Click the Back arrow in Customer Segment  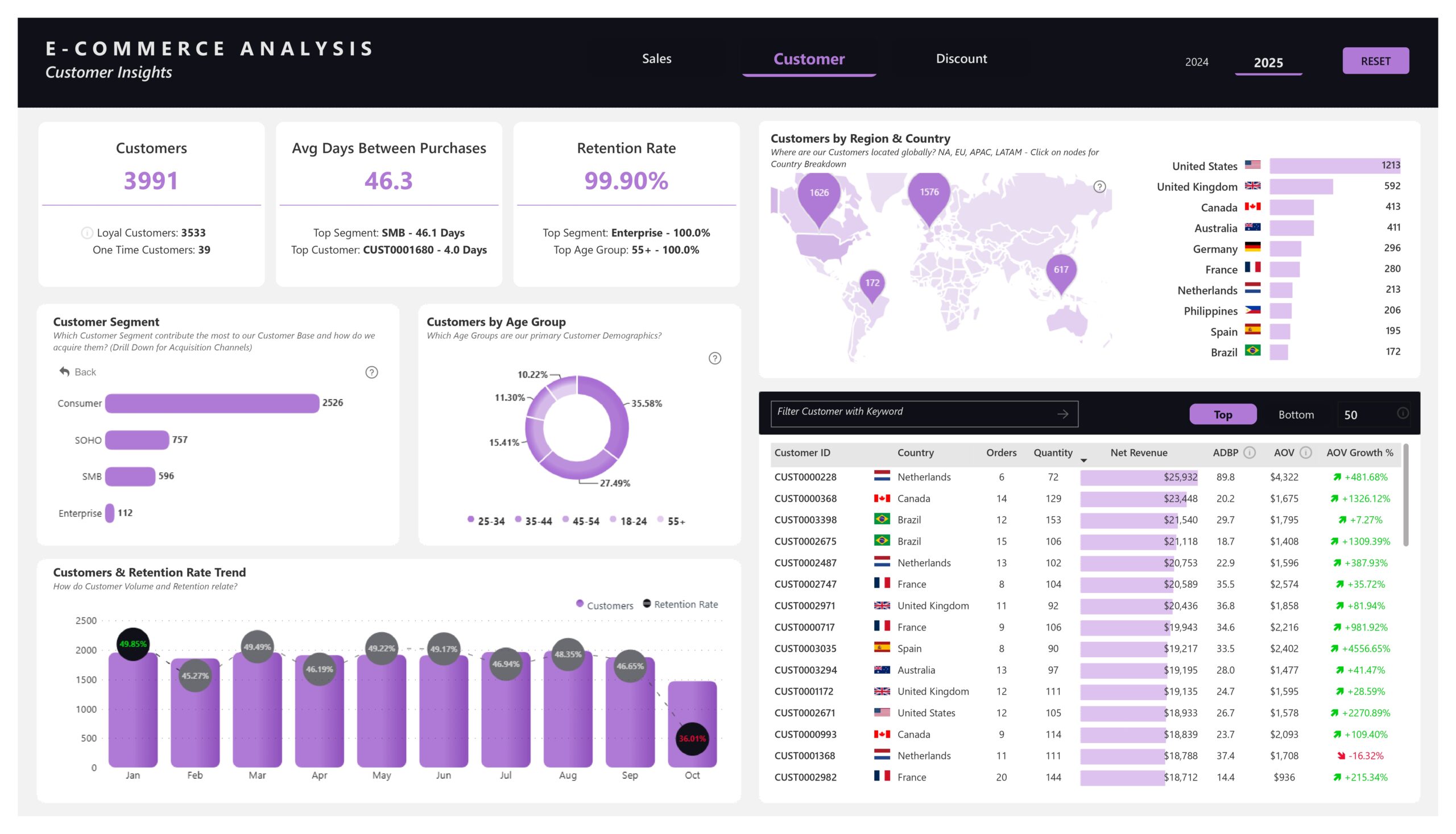pos(65,372)
